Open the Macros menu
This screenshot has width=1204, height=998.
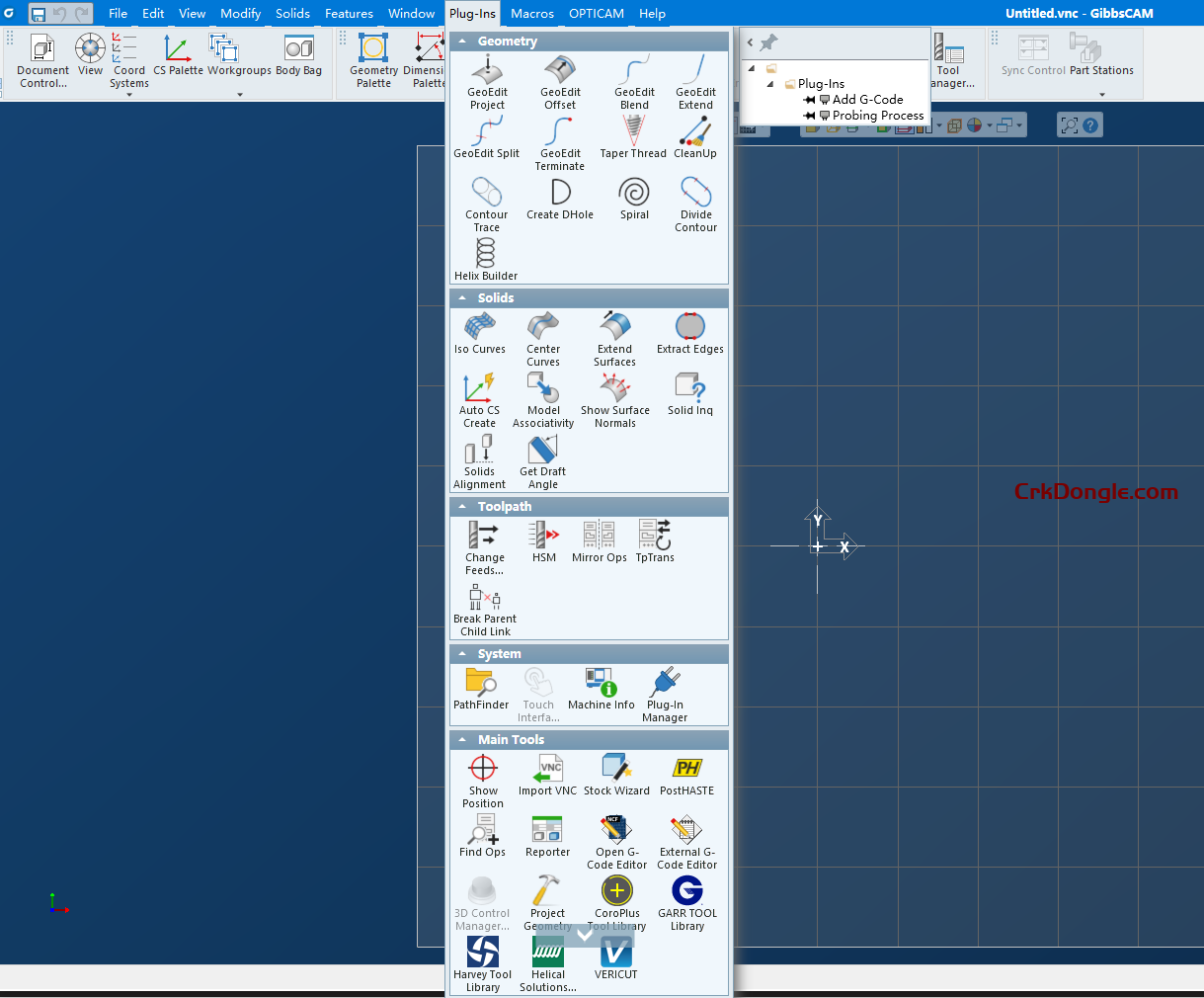point(530,13)
